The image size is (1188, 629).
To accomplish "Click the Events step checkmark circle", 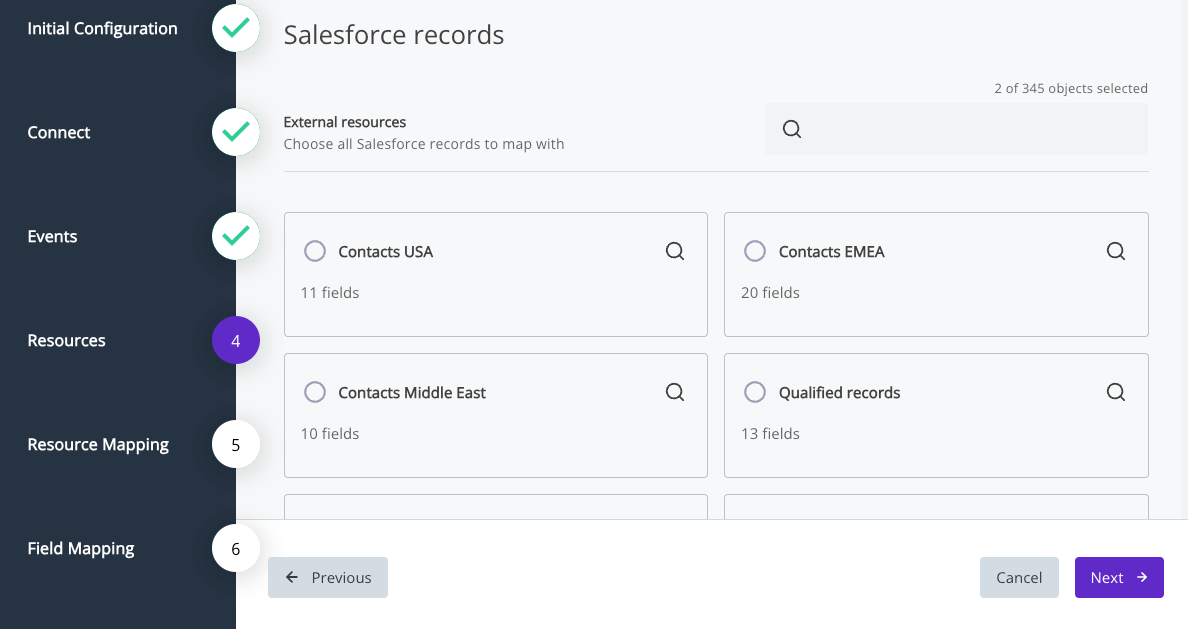I will pos(236,236).
